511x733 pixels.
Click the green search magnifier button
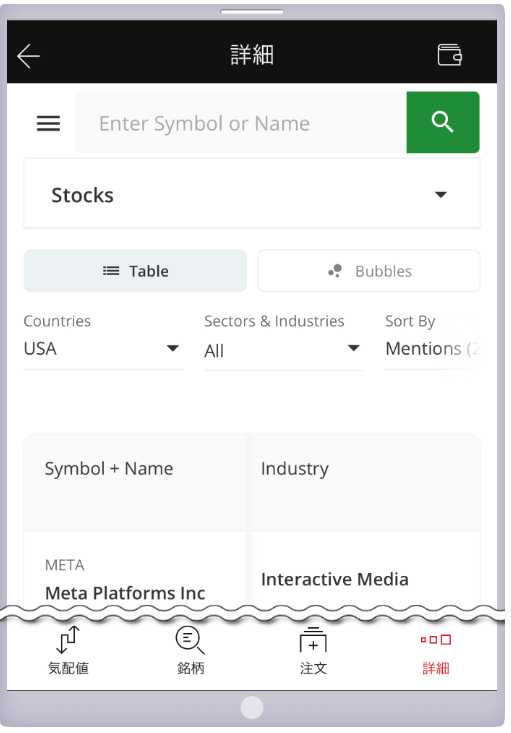tap(443, 122)
